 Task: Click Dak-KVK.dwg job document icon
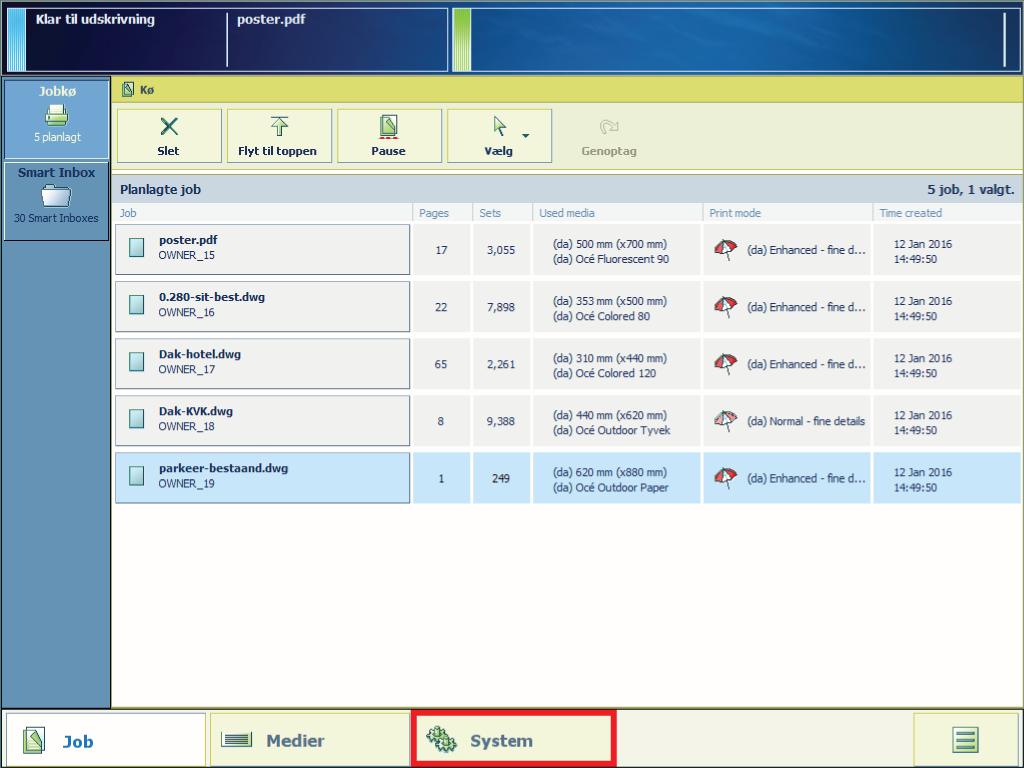(136, 419)
